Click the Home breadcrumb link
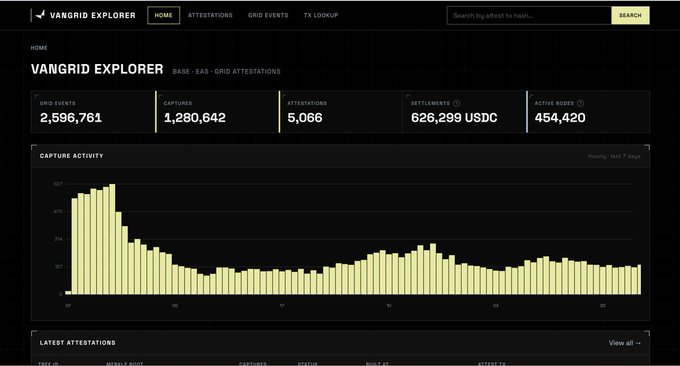680x366 pixels. (x=39, y=48)
